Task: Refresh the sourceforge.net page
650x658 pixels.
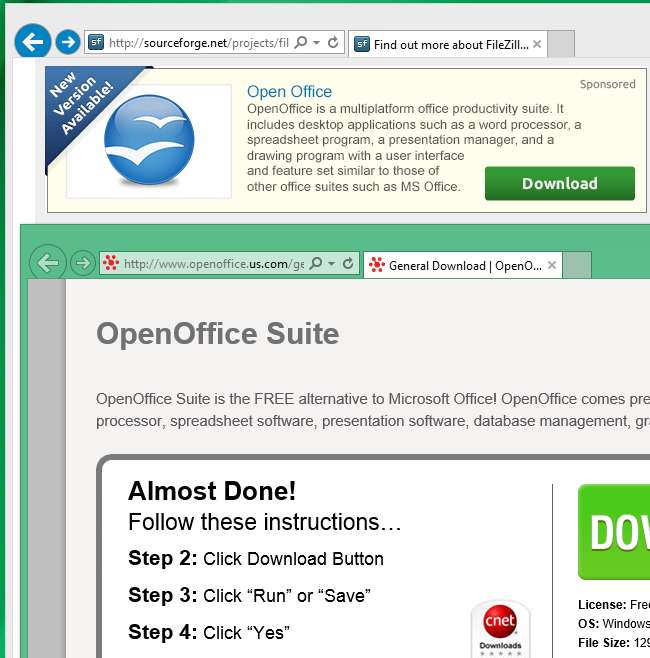Action: (333, 42)
